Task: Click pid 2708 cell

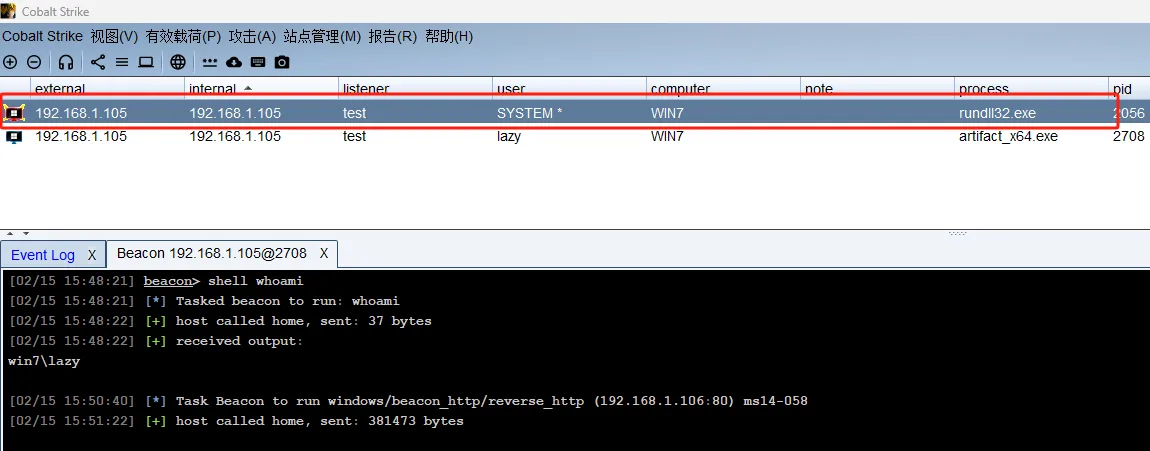Action: (x=1128, y=136)
